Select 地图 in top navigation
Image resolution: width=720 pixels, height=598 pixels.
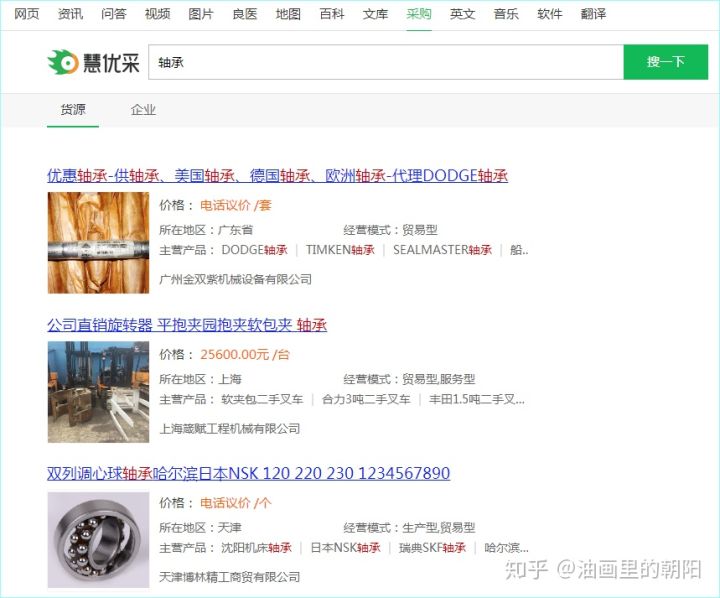288,14
